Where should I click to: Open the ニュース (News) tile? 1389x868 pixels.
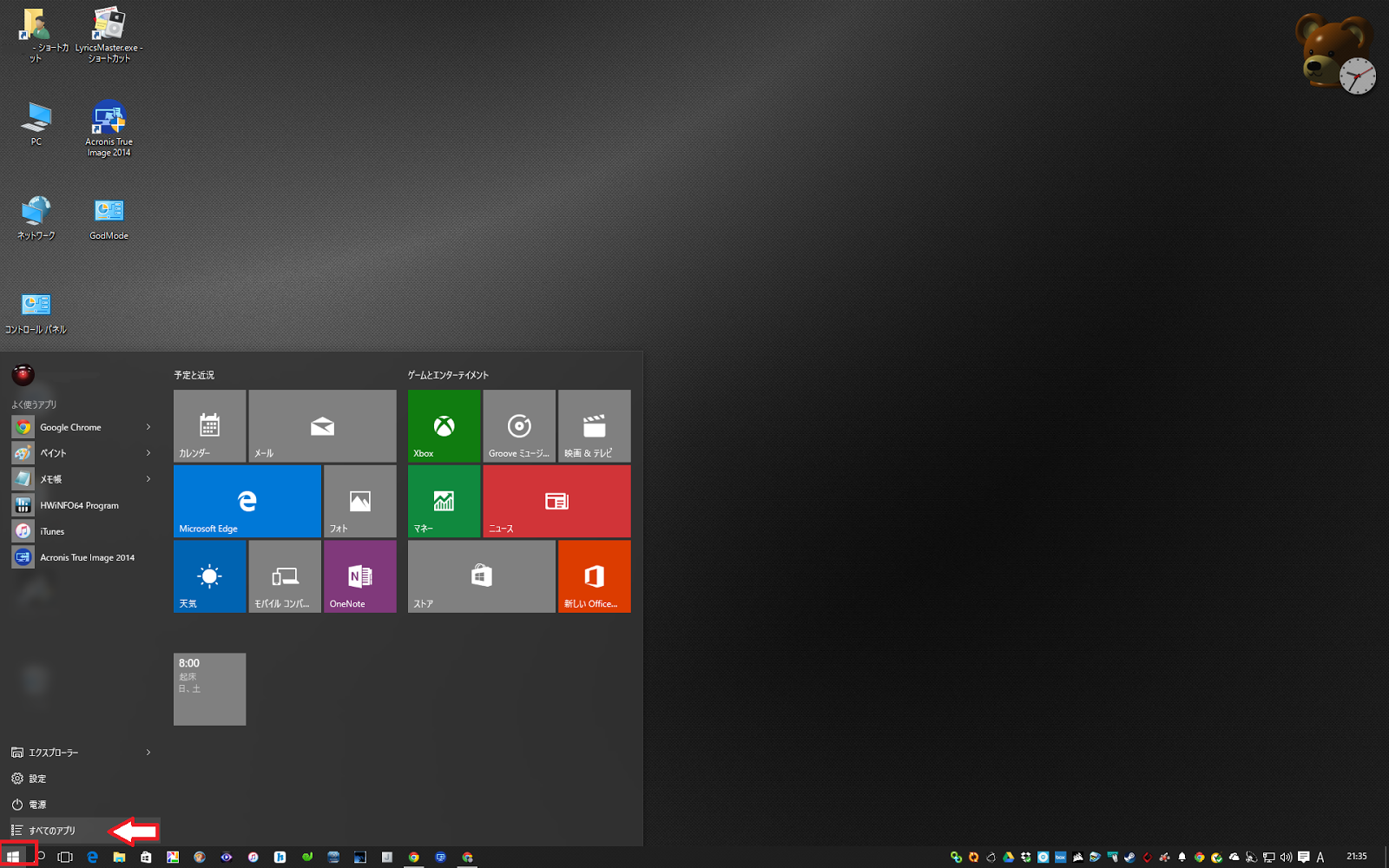point(557,501)
